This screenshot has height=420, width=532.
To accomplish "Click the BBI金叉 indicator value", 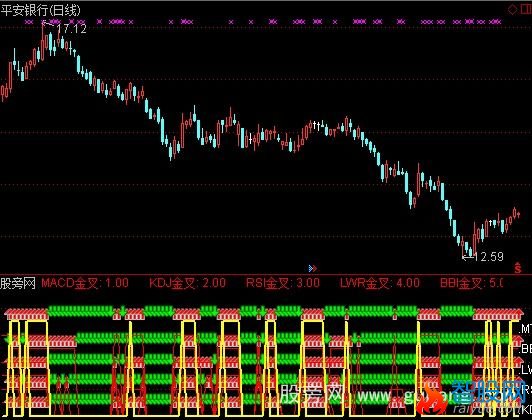I will click(x=471, y=283).
